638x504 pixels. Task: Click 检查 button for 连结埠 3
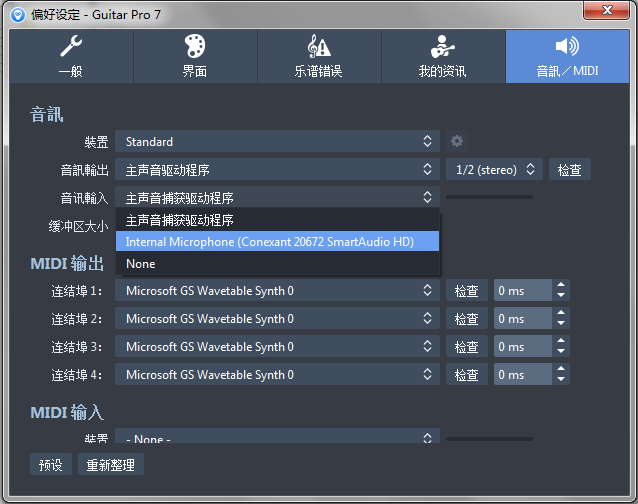tap(466, 347)
